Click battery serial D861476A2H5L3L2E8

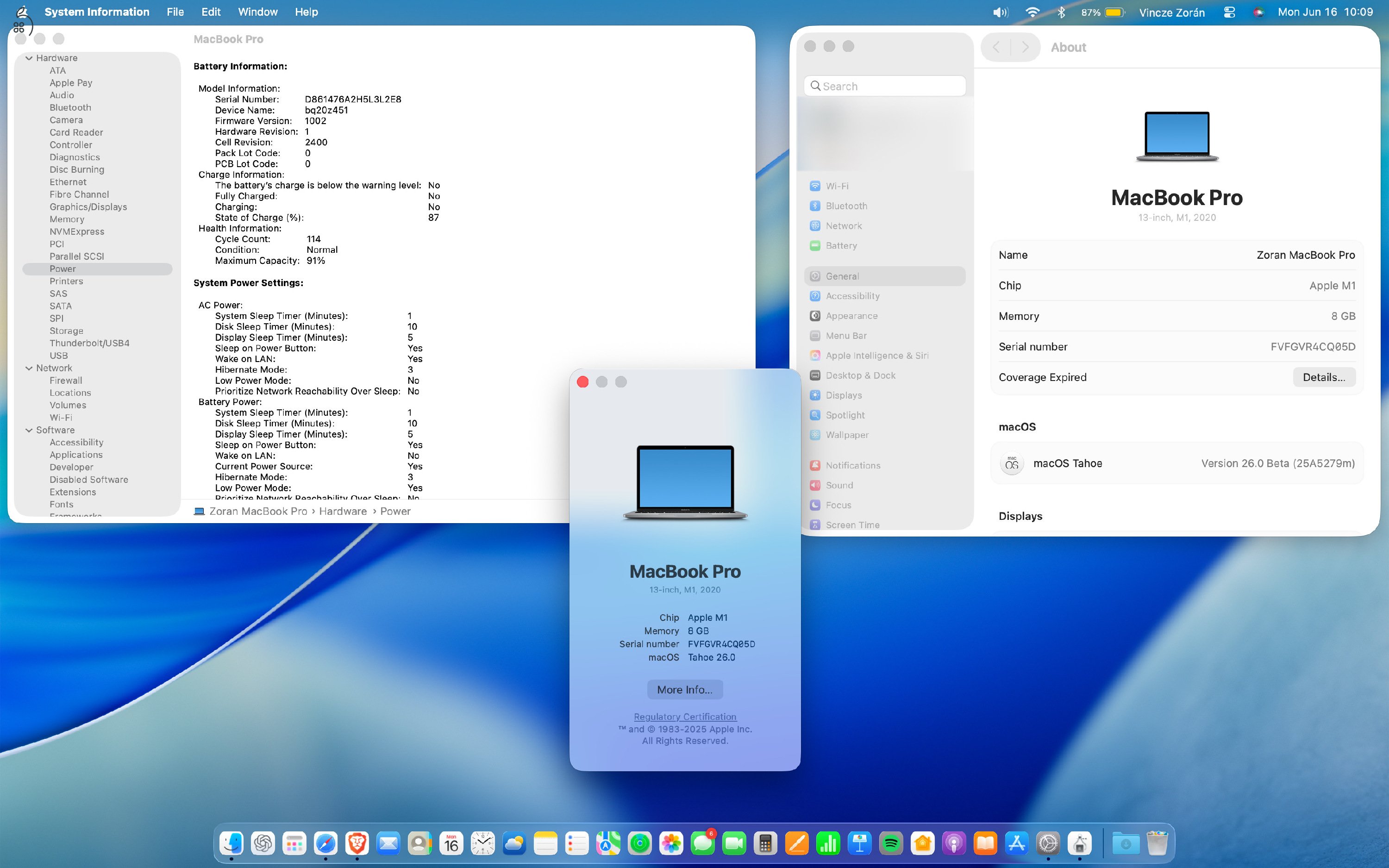(353, 100)
